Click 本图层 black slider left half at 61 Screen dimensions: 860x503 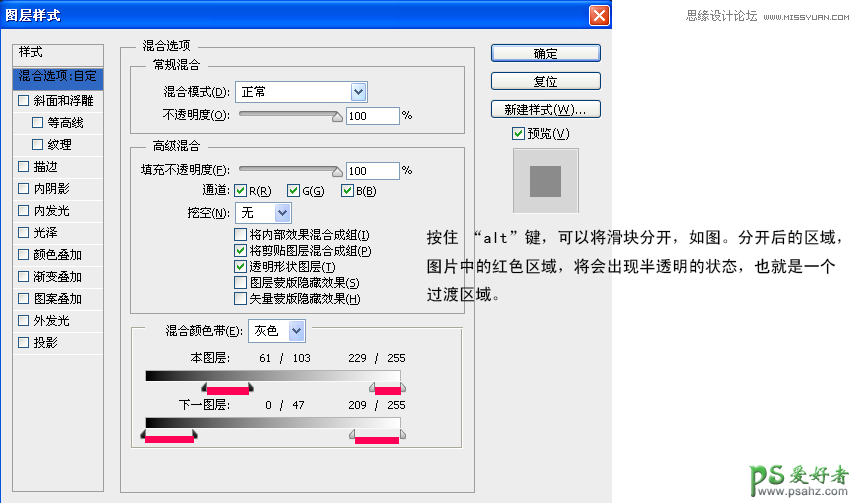pos(204,388)
